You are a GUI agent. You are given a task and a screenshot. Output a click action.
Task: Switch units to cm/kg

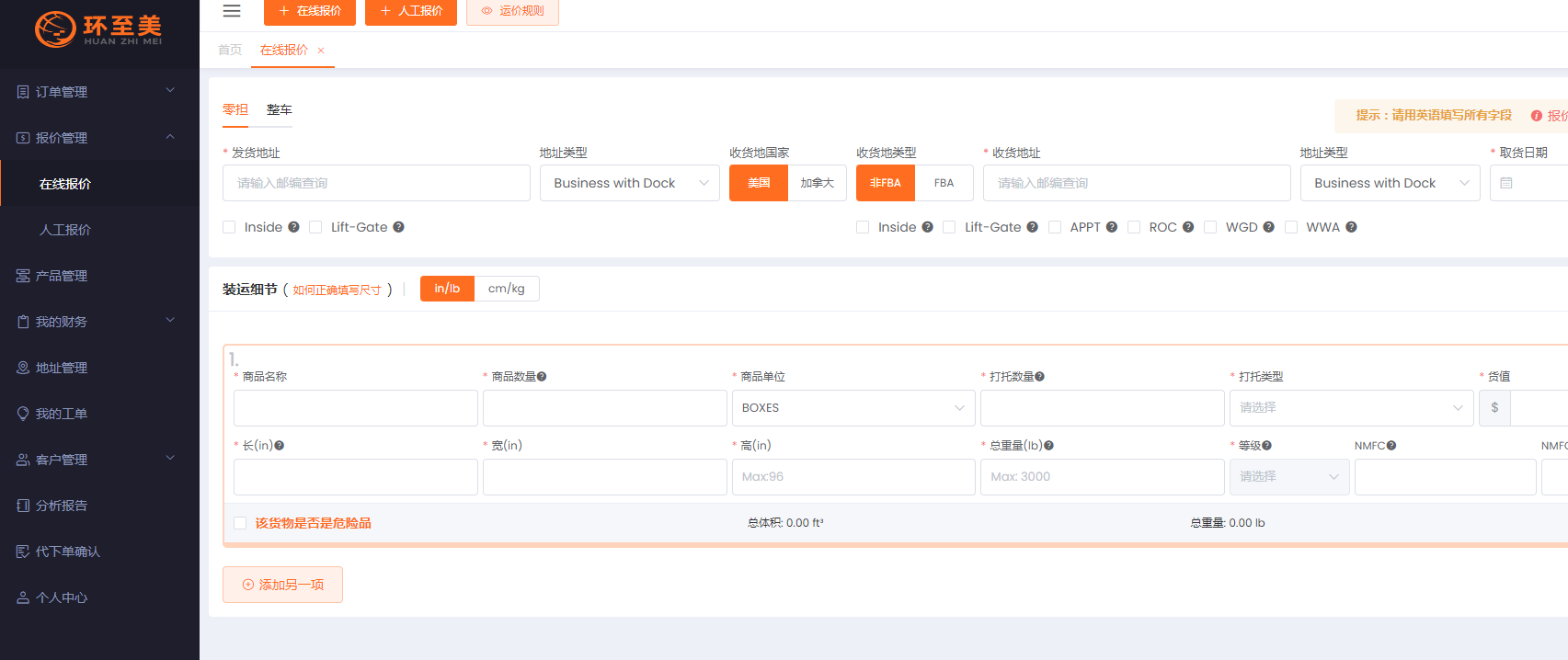[x=506, y=289]
